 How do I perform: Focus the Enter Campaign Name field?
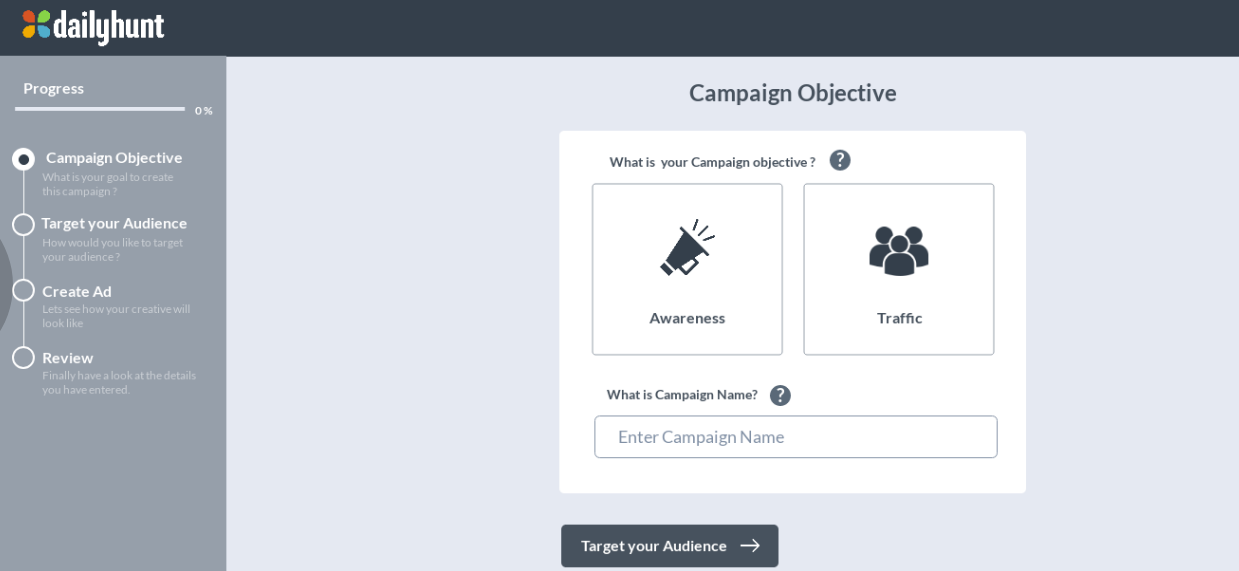point(796,437)
